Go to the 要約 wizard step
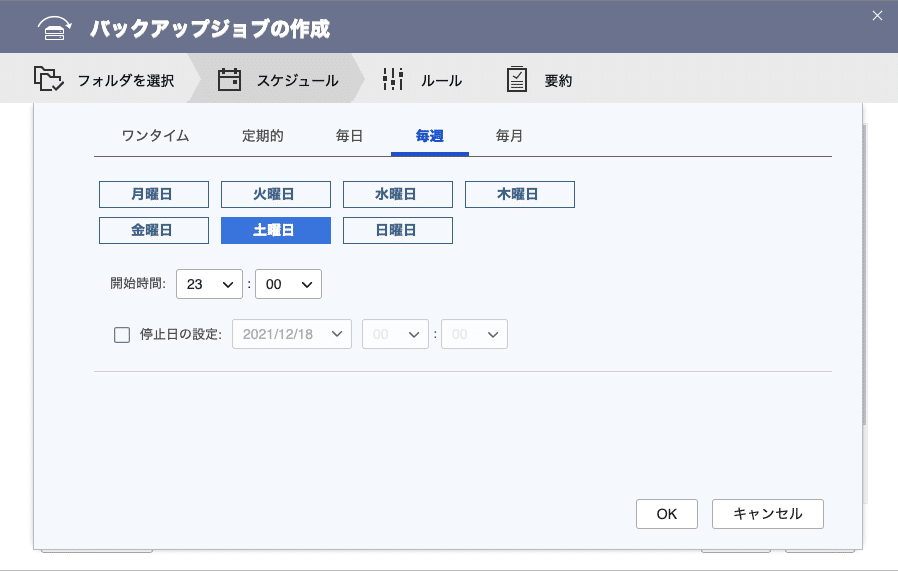 point(539,80)
